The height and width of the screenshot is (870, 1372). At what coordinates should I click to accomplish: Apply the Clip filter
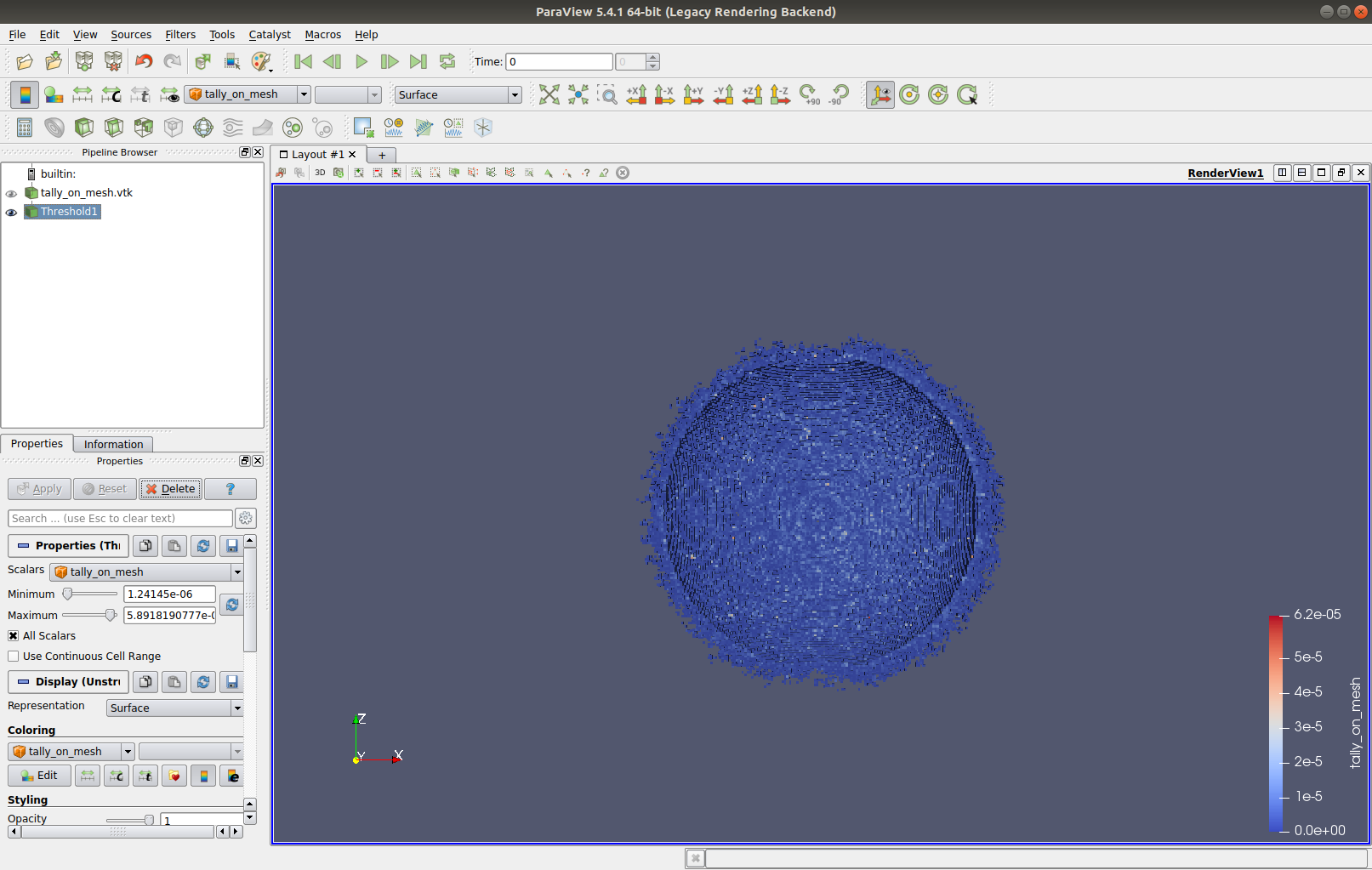coord(84,127)
